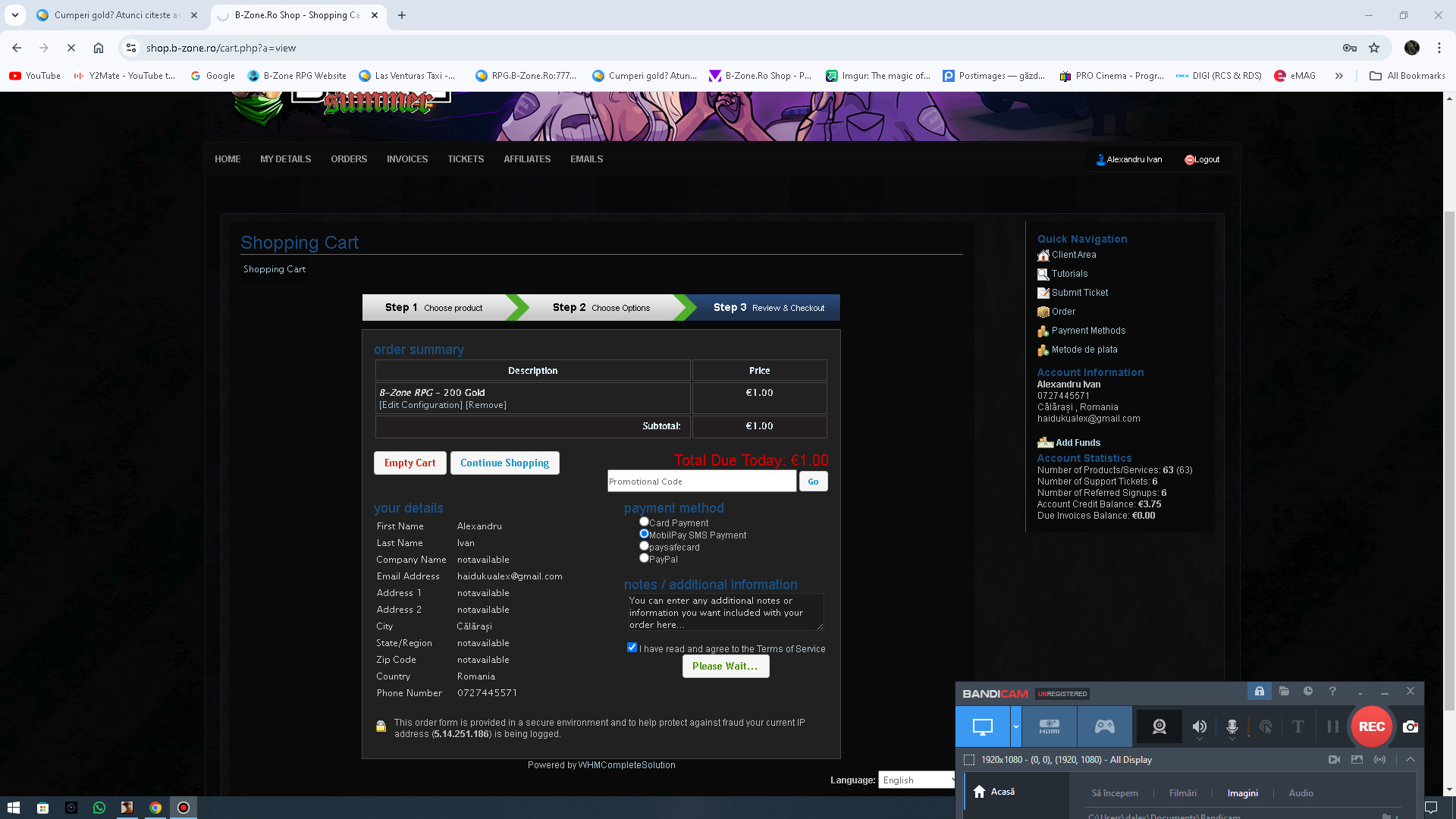Open Acasă home section in Bandicam
This screenshot has height=819, width=1456.
[x=994, y=792]
